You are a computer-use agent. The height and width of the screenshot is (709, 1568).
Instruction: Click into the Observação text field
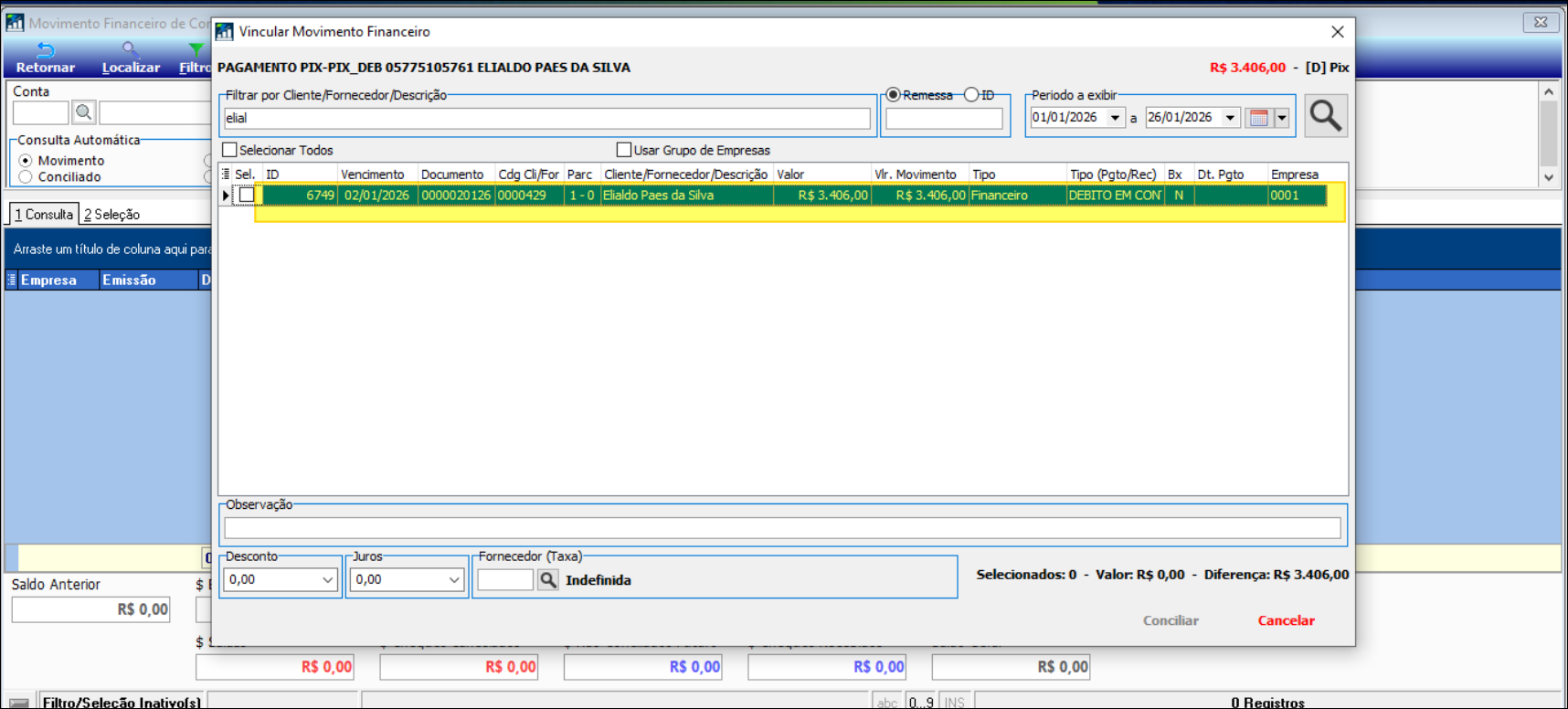pos(781,528)
